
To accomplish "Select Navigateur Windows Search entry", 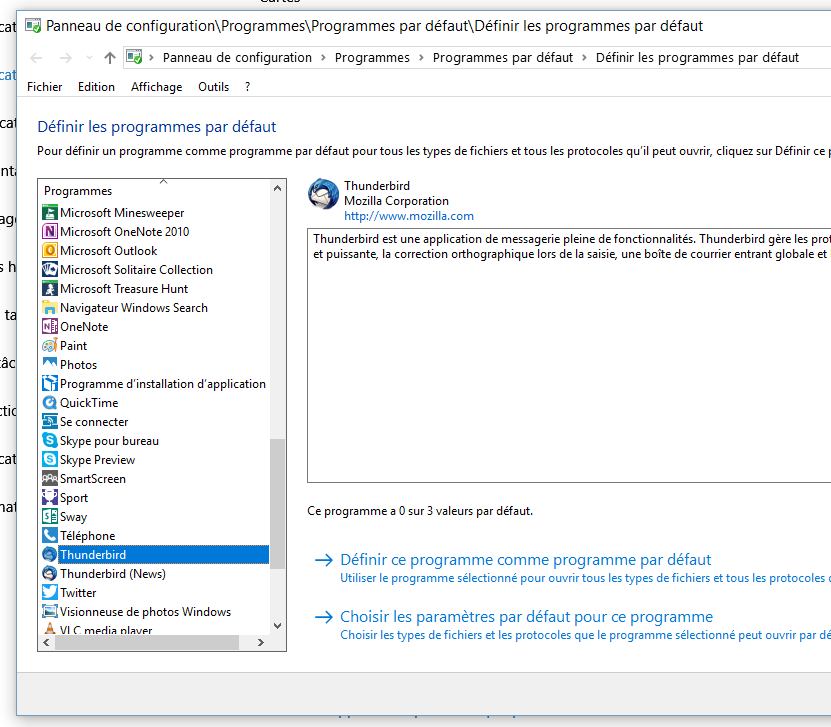I will (134, 308).
